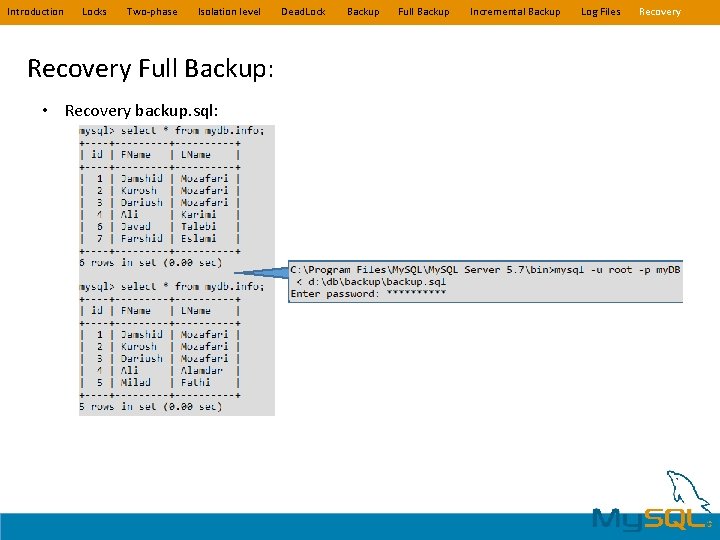
Task: Select the Milad row in second table
Action: click(160, 382)
